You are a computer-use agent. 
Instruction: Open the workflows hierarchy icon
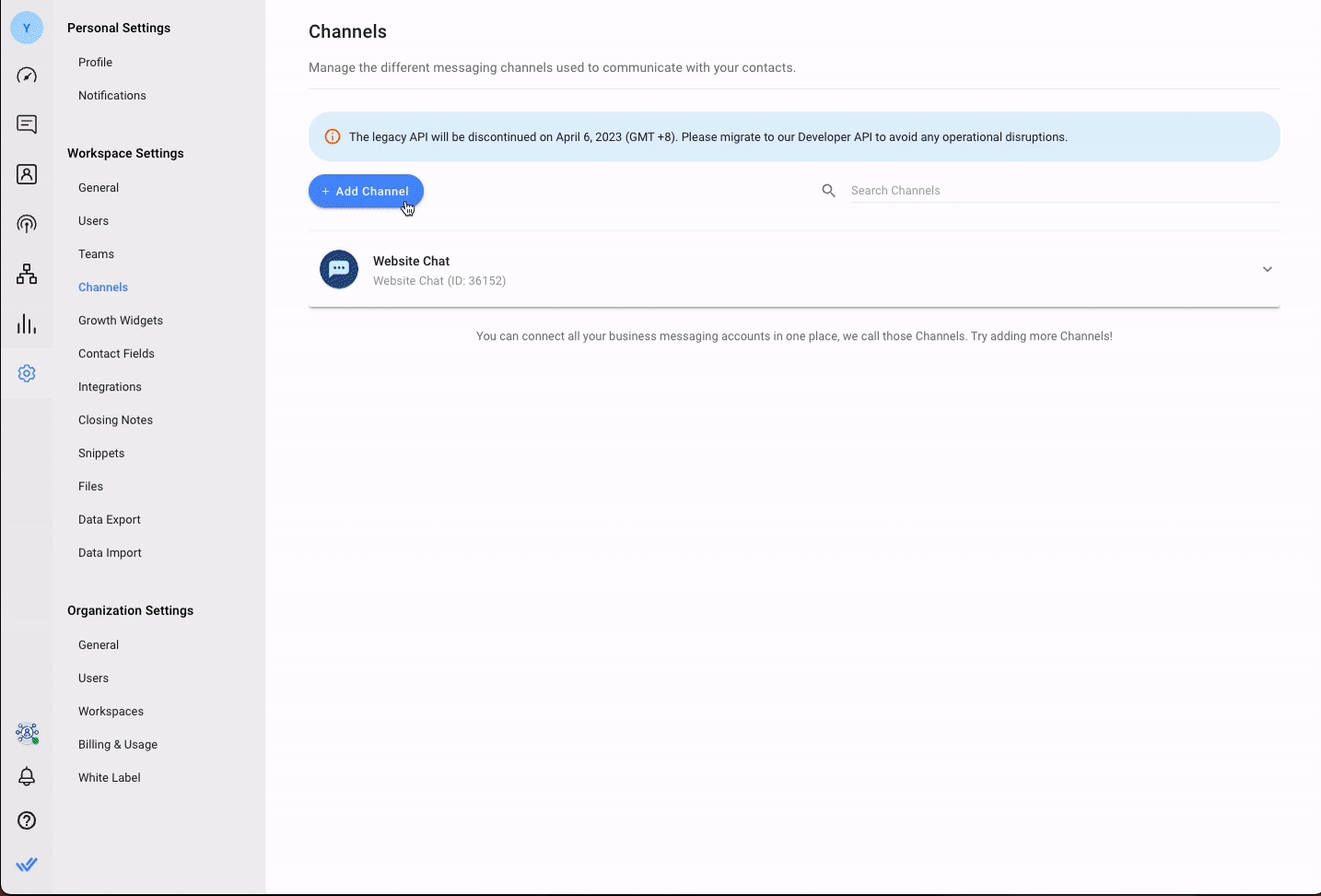[x=27, y=273]
